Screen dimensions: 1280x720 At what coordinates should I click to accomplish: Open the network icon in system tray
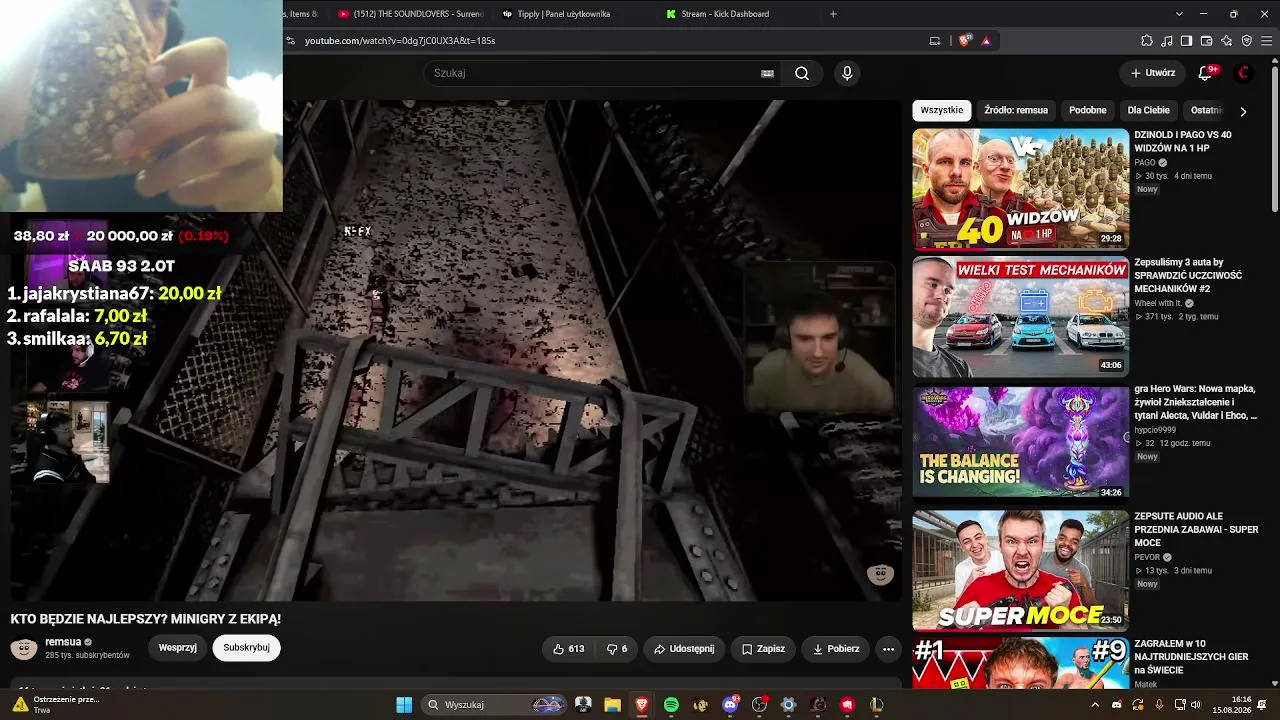click(1180, 705)
